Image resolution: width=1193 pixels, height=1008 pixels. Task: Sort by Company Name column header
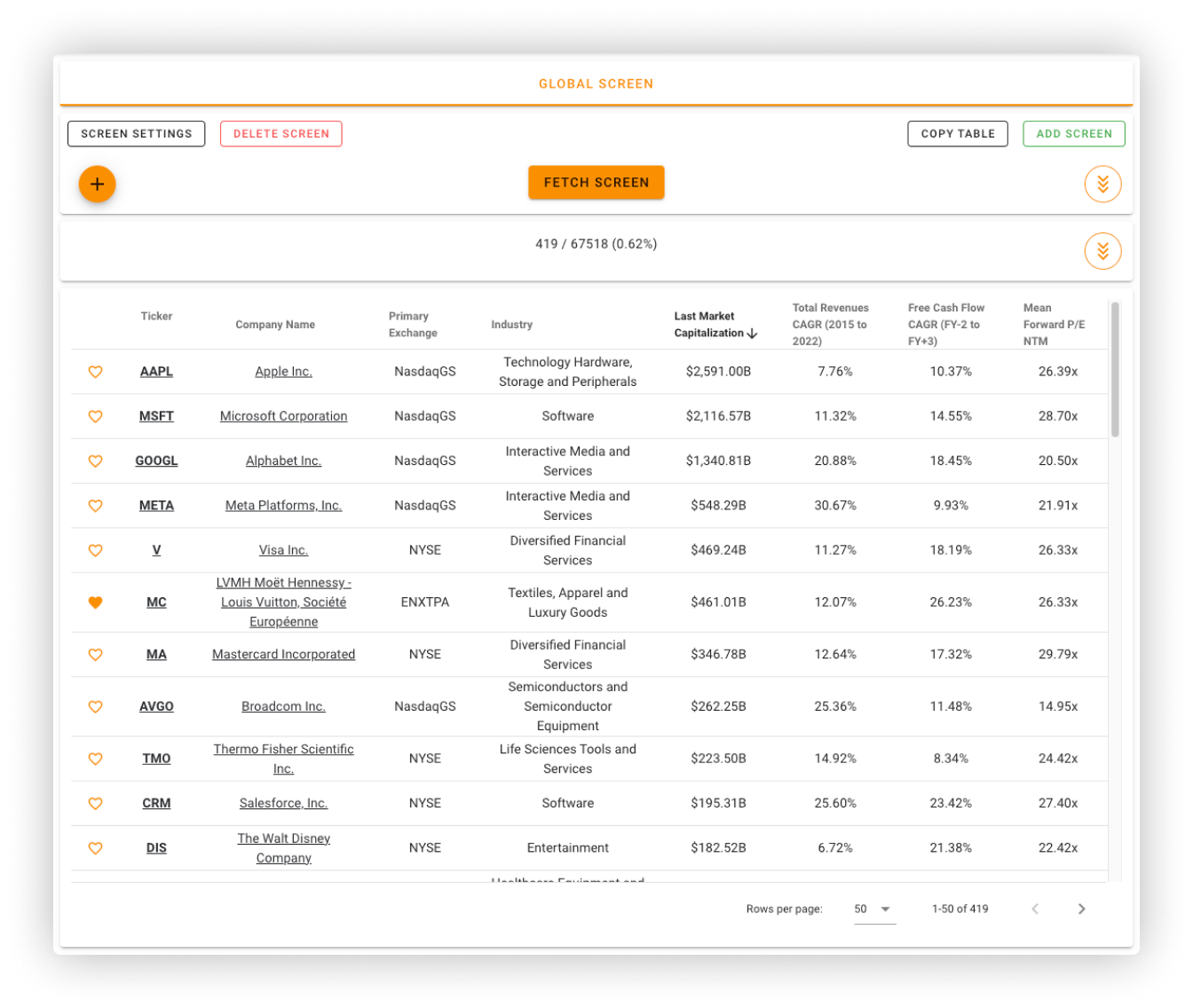[275, 325]
